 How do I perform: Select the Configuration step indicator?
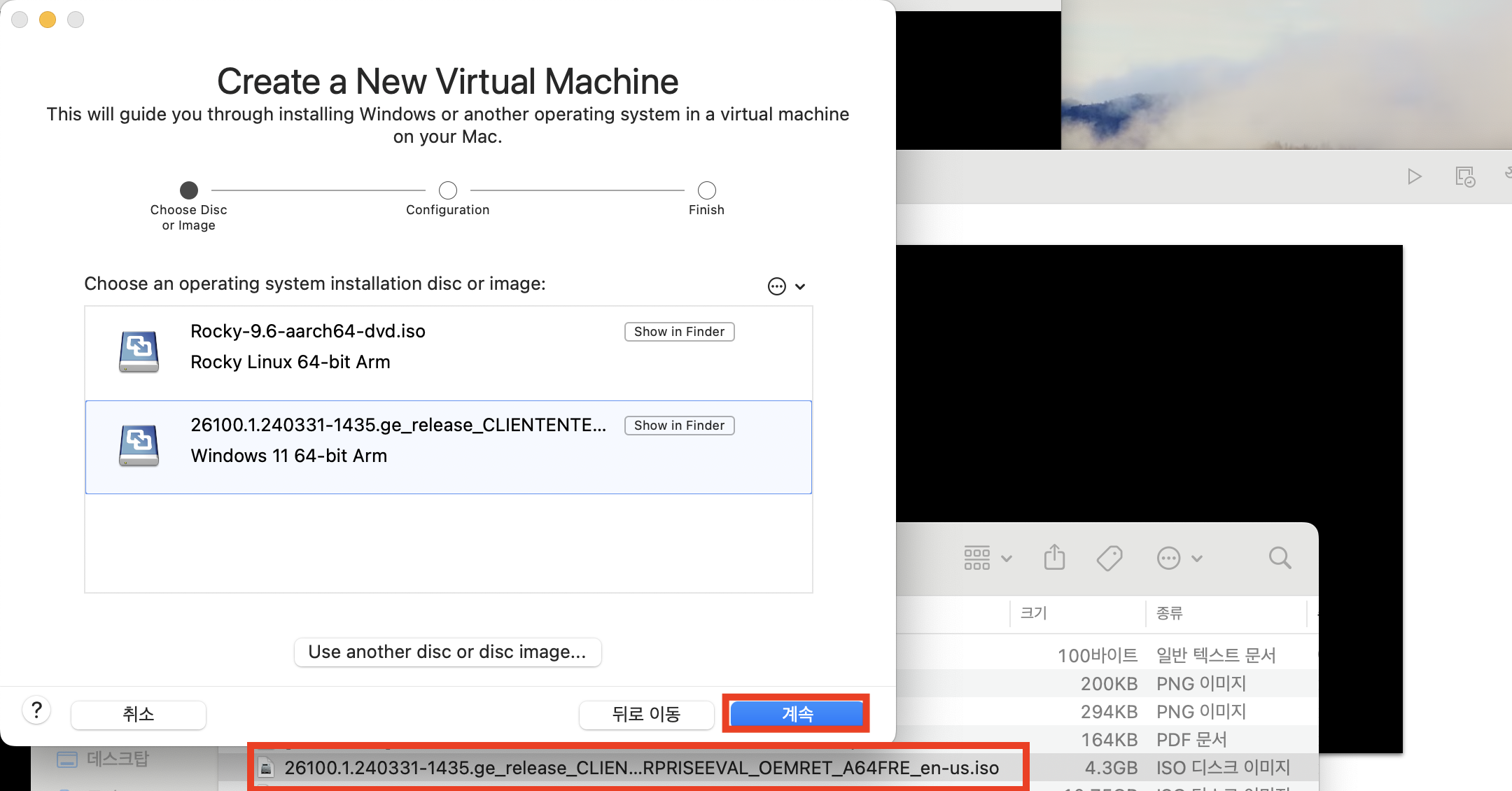coord(448,190)
